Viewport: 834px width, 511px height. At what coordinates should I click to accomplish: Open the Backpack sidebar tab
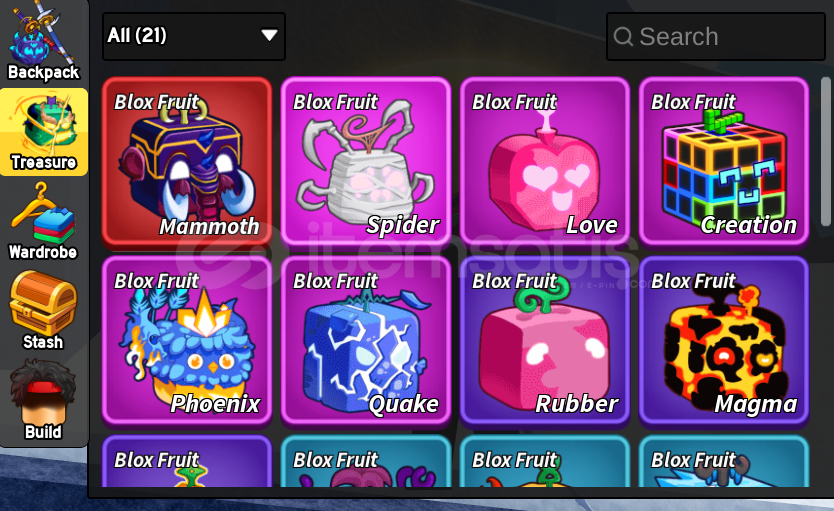(44, 43)
